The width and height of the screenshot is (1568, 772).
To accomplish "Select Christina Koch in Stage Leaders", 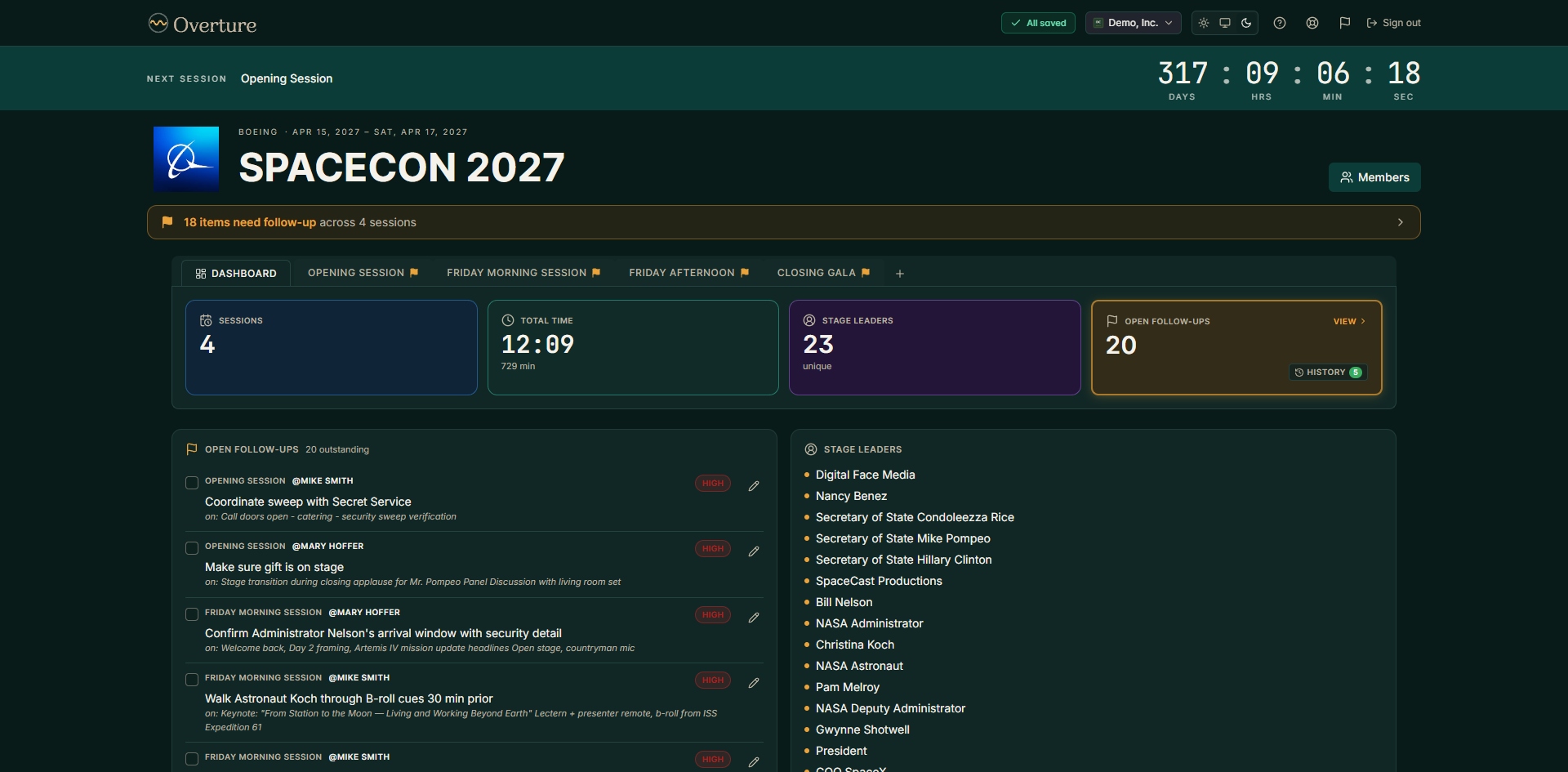I will coord(854,645).
